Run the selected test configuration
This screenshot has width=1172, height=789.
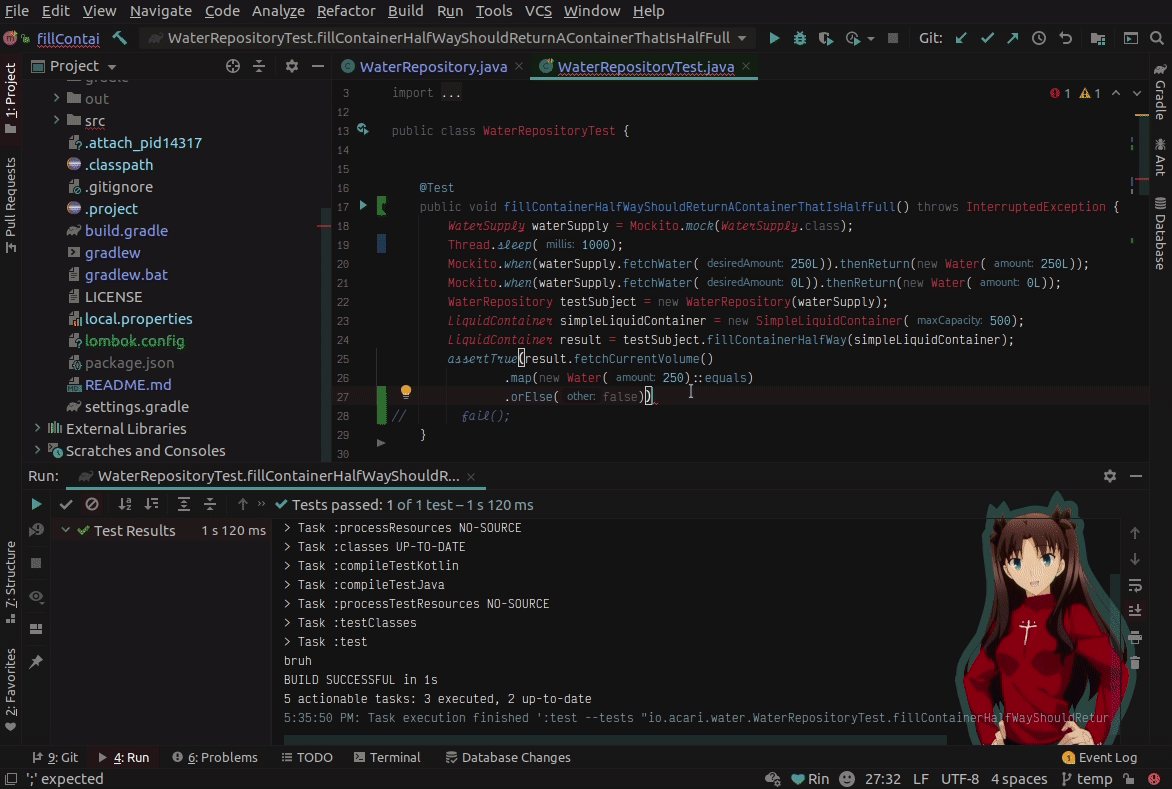(774, 38)
